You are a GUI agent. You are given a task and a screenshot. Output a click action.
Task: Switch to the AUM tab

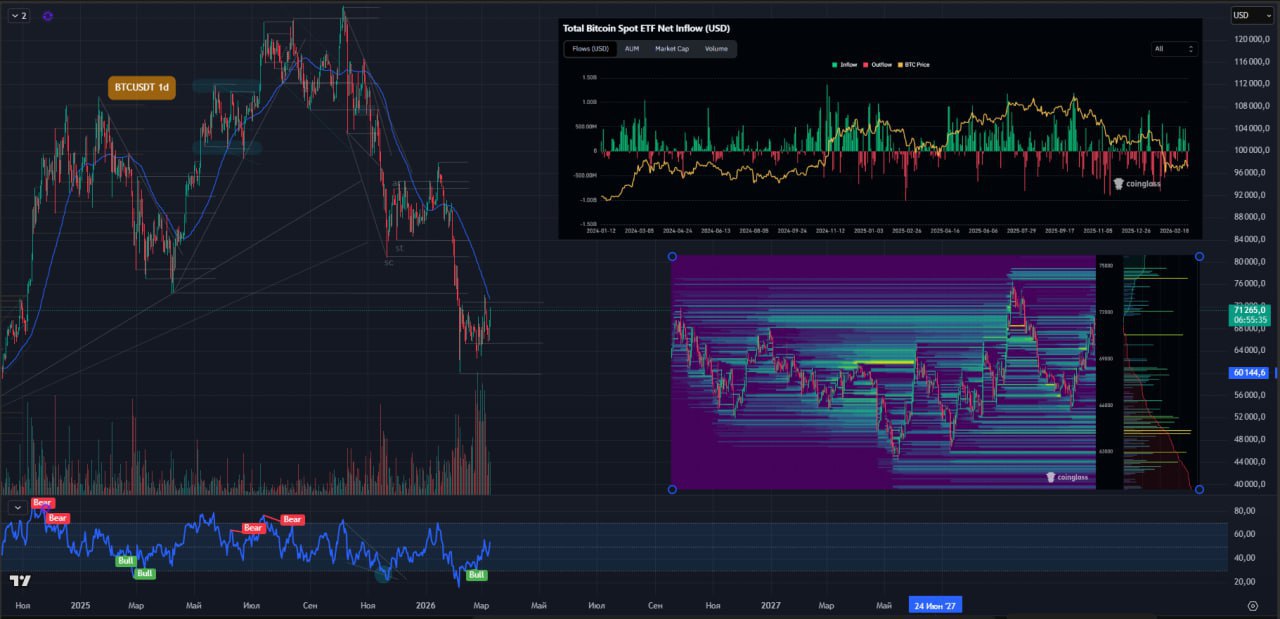click(632, 48)
